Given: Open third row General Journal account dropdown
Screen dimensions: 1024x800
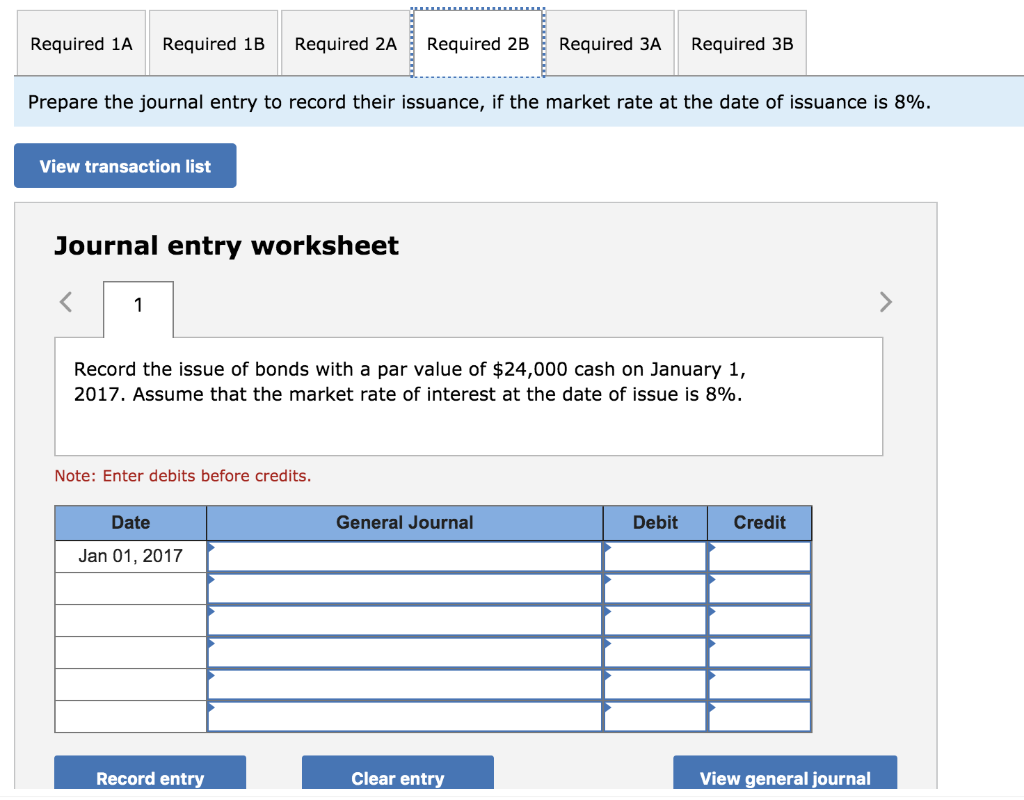Looking at the screenshot, I should click(405, 620).
